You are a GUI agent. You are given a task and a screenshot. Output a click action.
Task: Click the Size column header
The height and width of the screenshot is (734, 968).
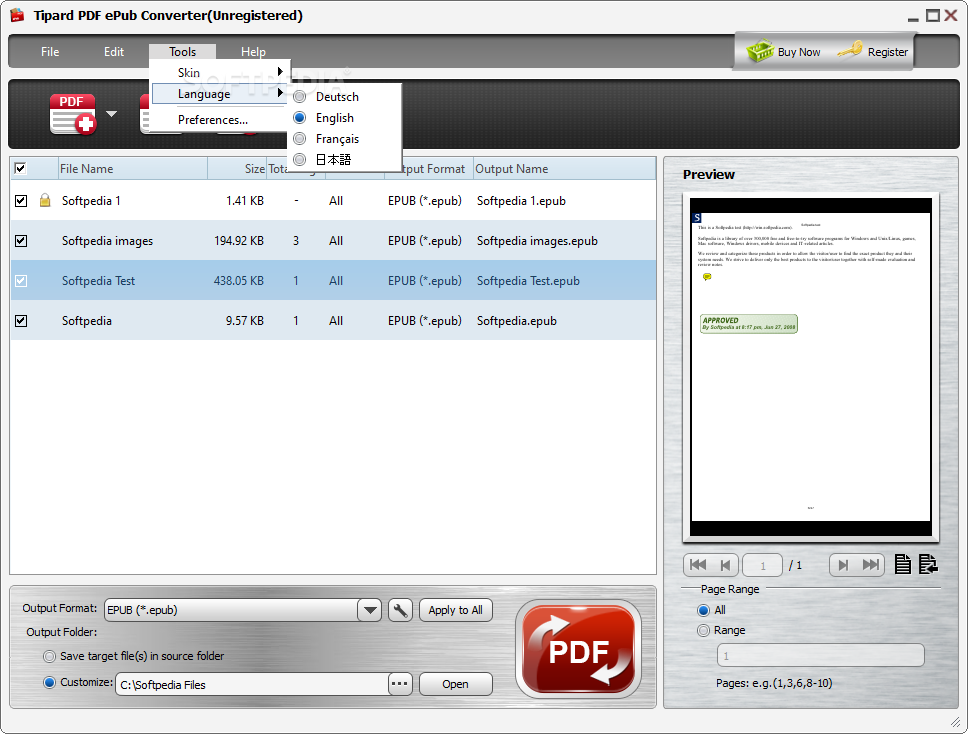pos(237,169)
